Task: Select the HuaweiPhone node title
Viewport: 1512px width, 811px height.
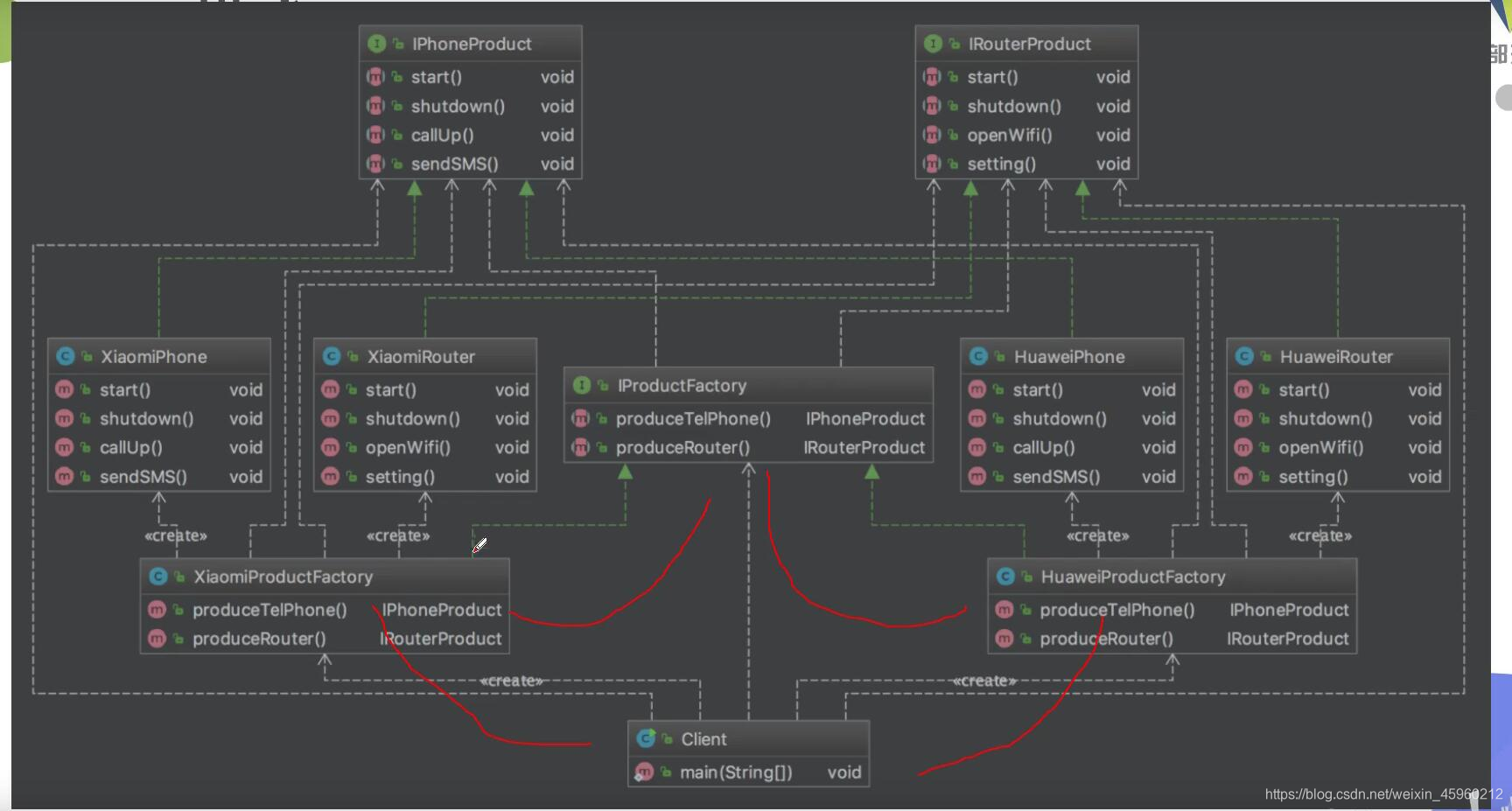Action: click(x=1069, y=357)
